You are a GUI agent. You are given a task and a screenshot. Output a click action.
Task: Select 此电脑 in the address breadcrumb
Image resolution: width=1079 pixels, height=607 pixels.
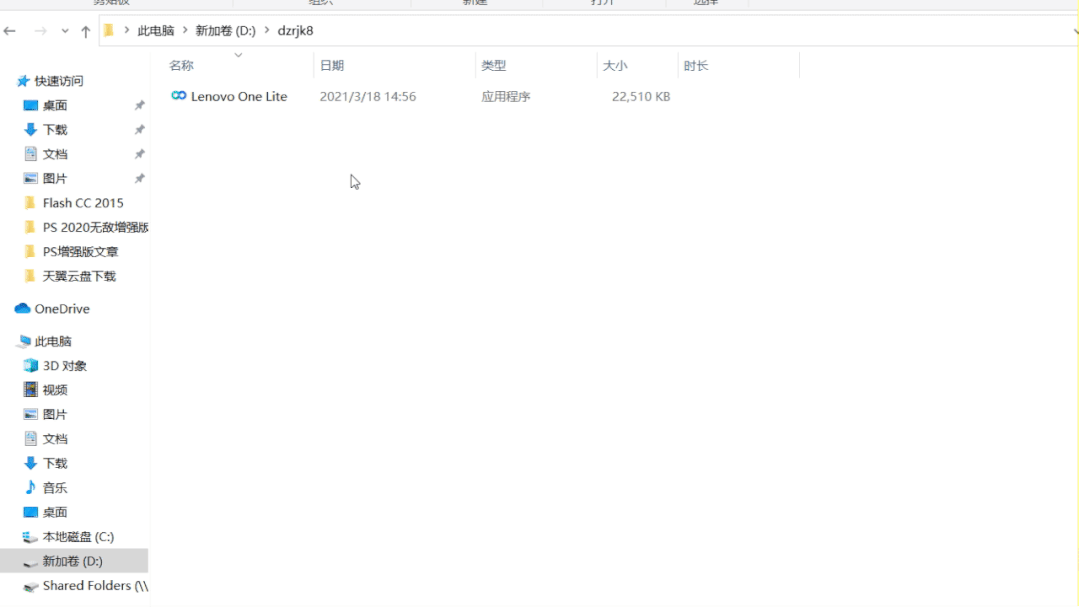click(x=156, y=30)
